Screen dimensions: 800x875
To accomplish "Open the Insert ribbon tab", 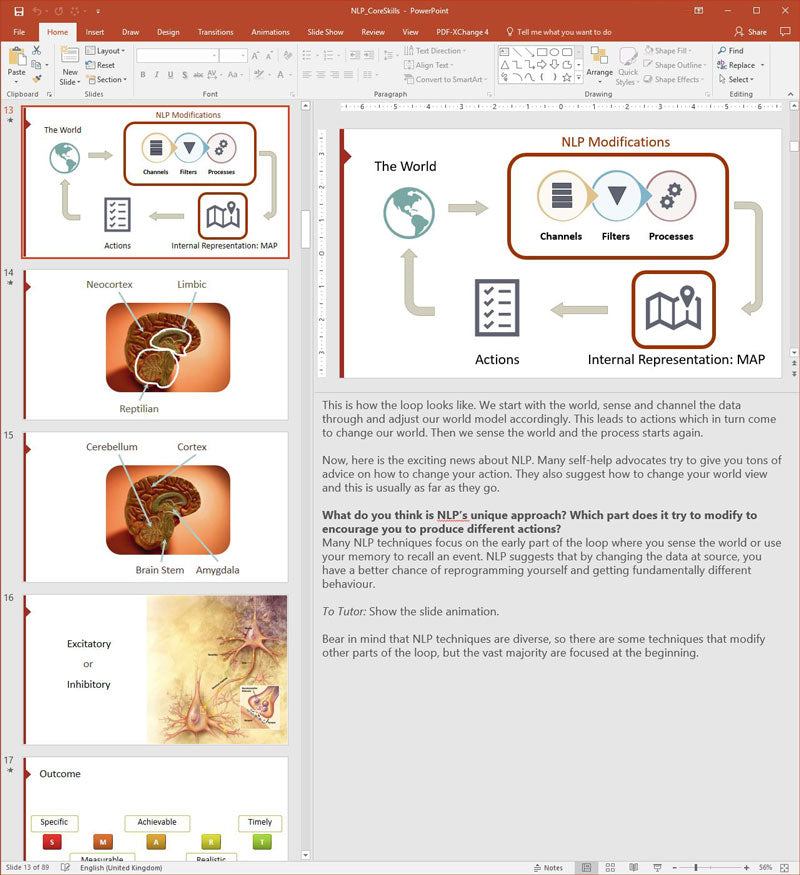I will click(x=94, y=32).
